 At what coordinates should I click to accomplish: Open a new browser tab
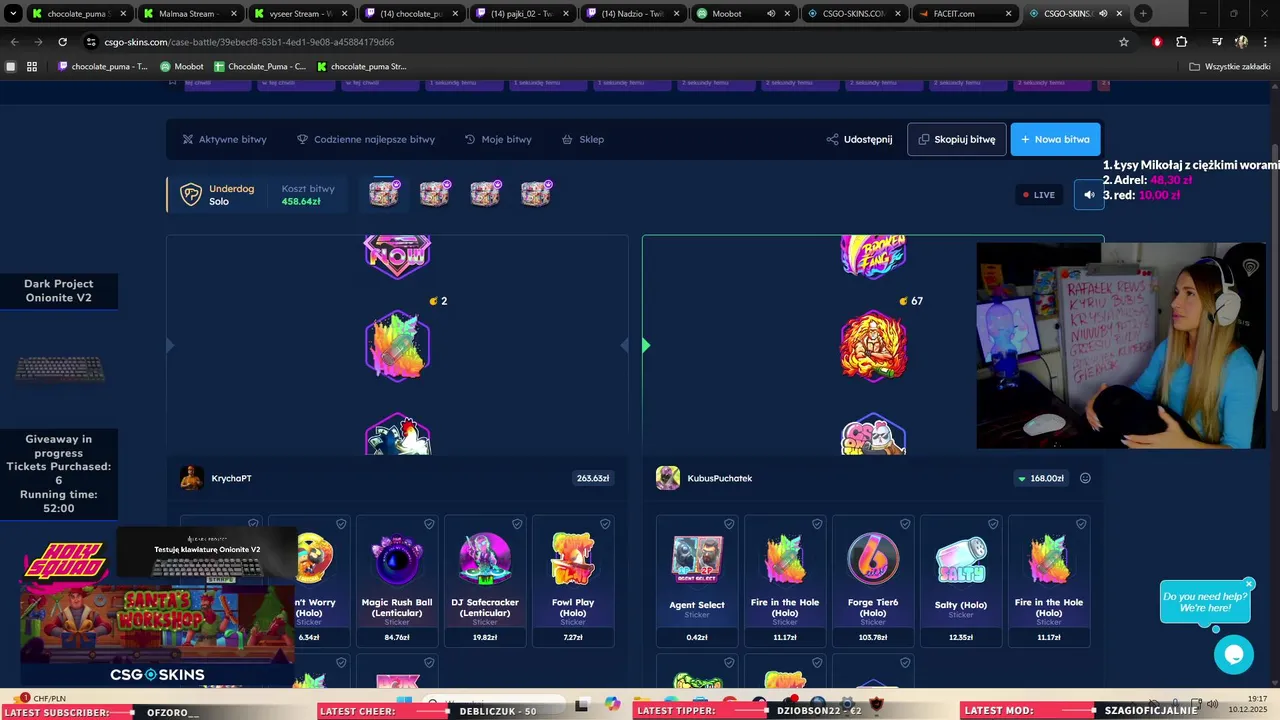point(1143,13)
